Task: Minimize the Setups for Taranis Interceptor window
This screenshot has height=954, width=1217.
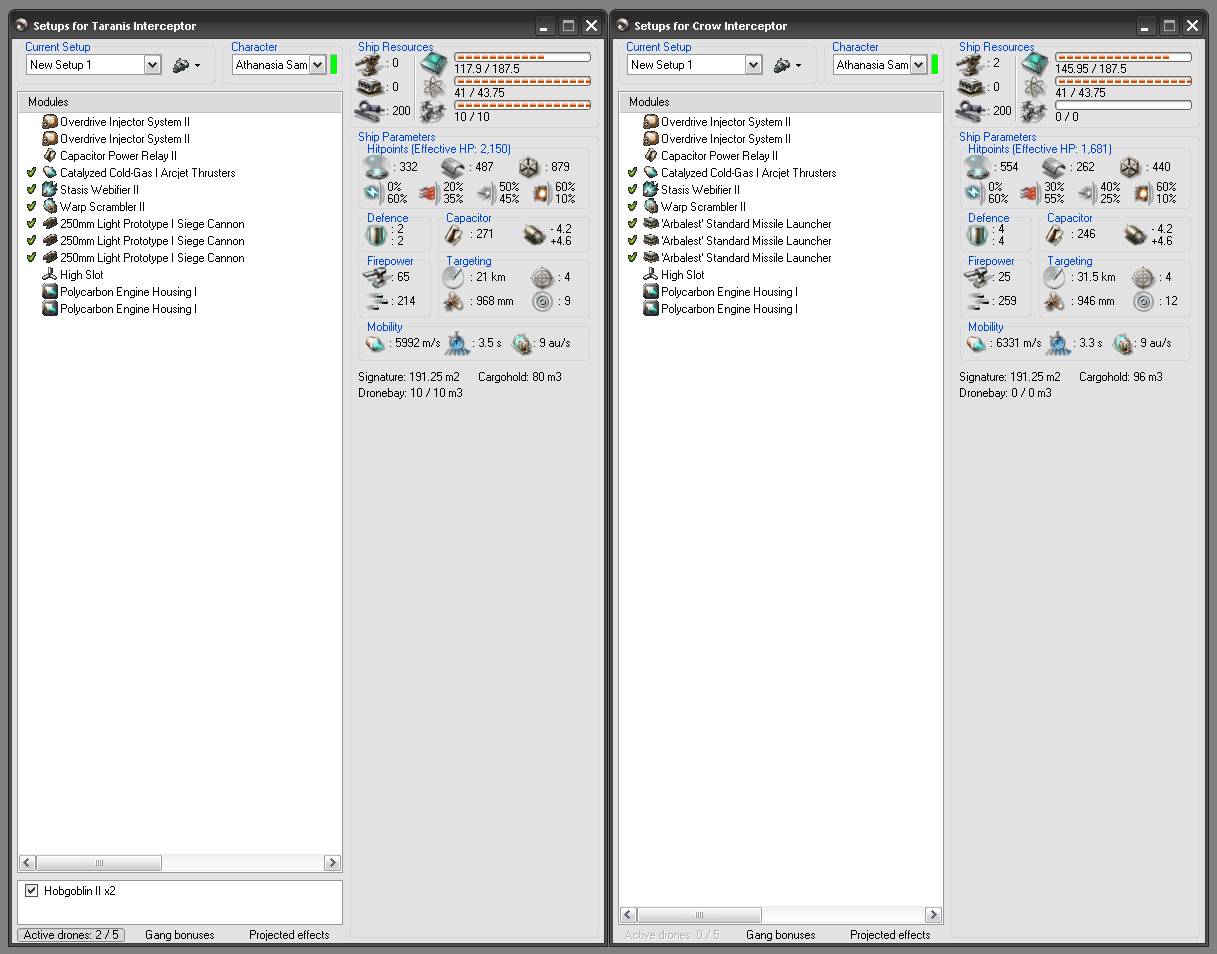Action: tap(545, 26)
